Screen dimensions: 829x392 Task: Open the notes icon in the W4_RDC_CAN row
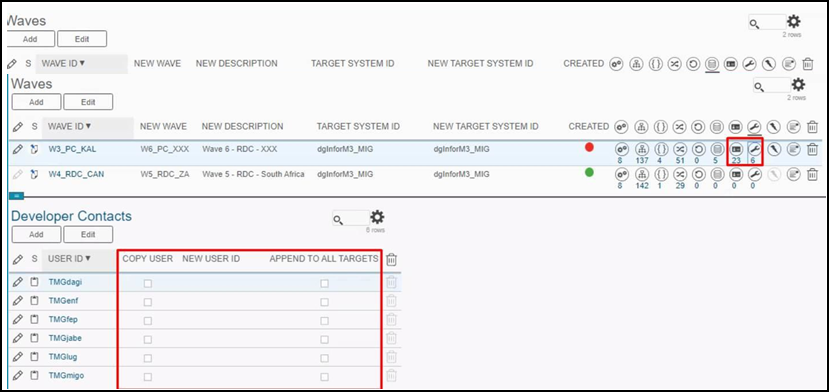793,174
